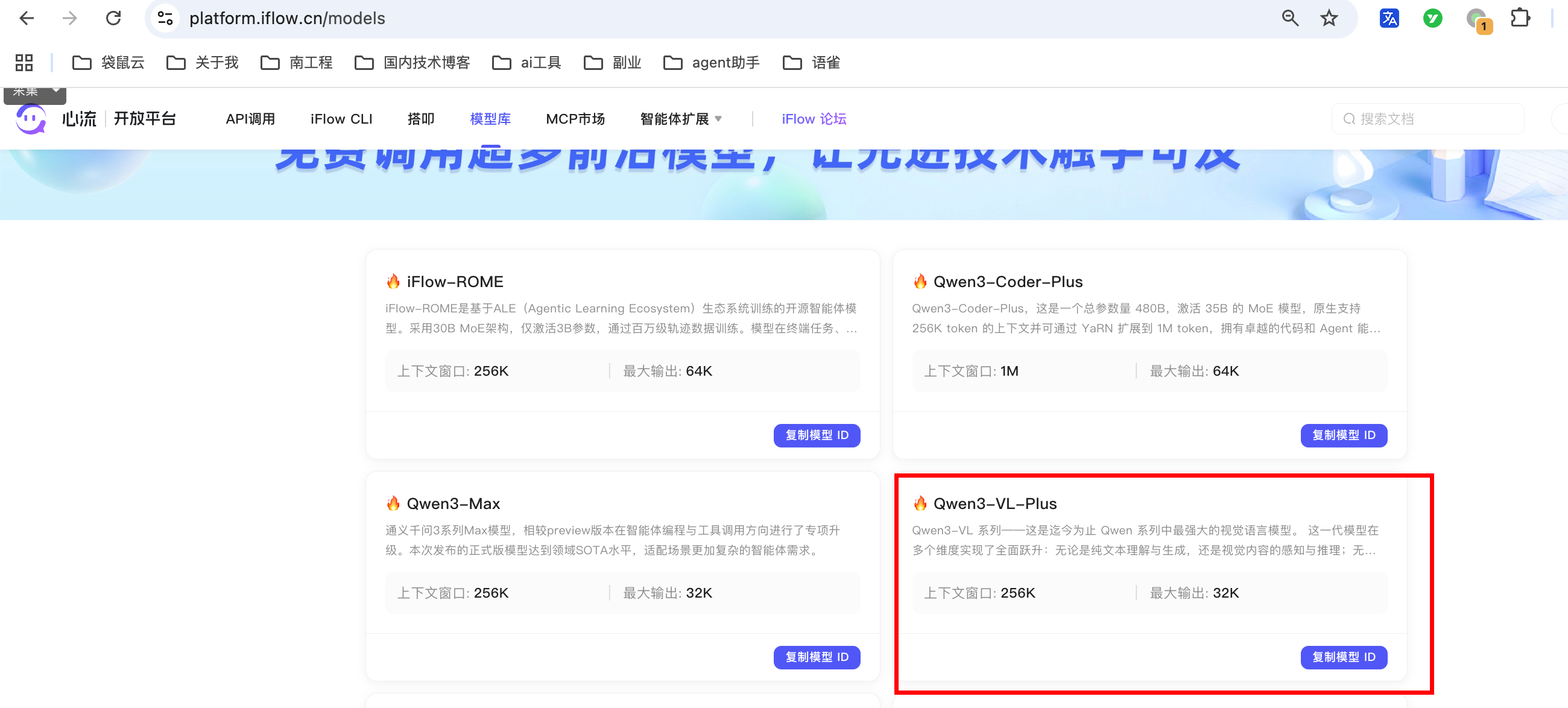The image size is (1568, 708).
Task: Open the 关于我 bookmark folder
Action: pyautogui.click(x=203, y=62)
